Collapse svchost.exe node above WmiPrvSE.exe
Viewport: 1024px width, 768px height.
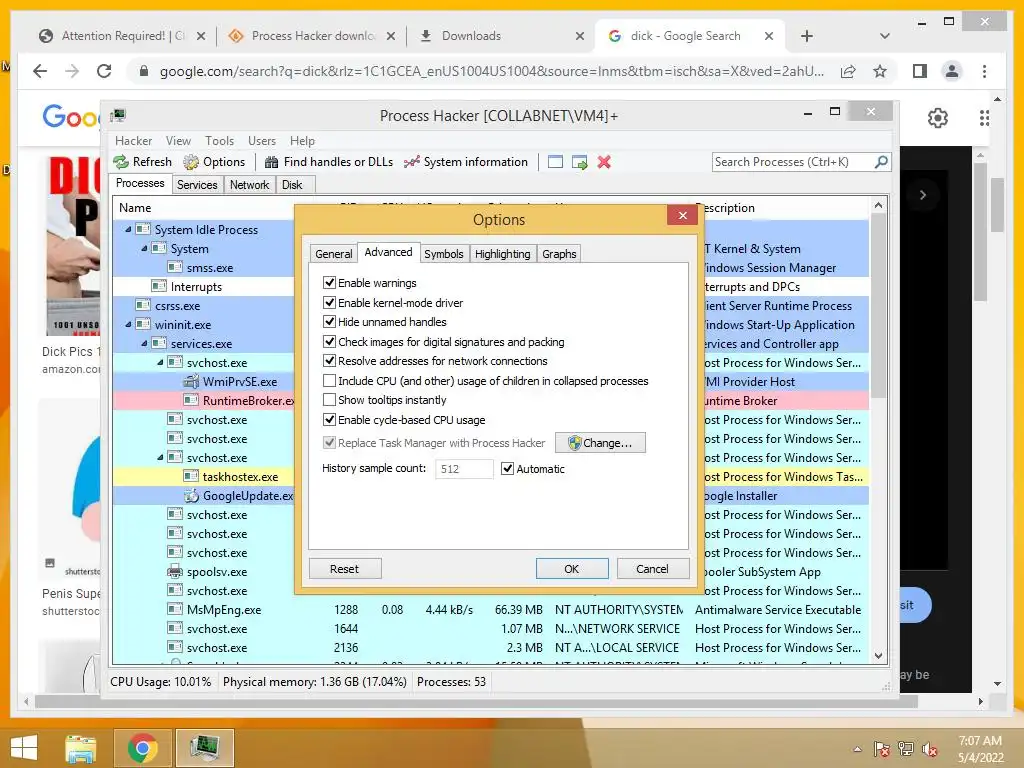coord(160,362)
